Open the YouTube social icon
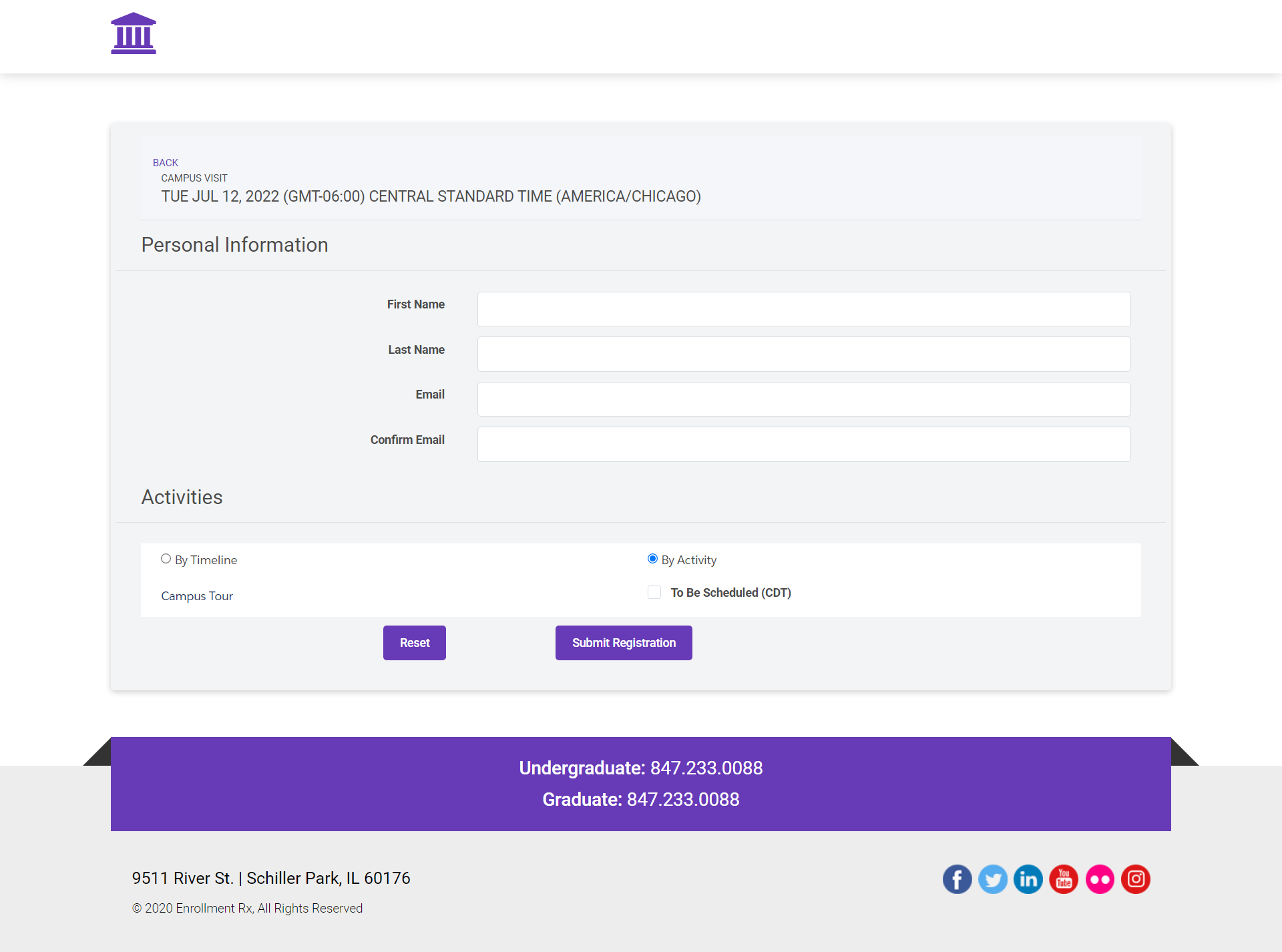1282x952 pixels. pyautogui.click(x=1064, y=879)
